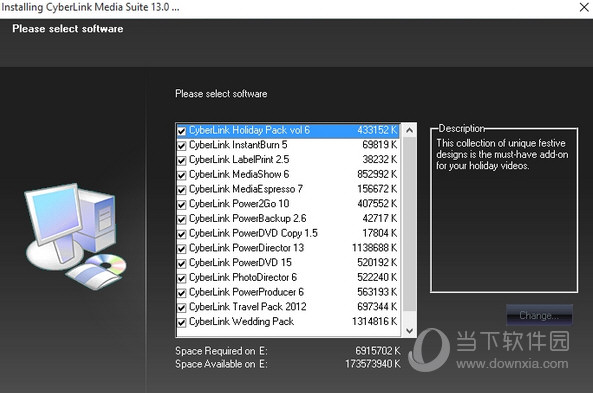Toggle the CyberLink Wedding Pack checkbox
Screen dimensions: 593x393
pyautogui.click(x=182, y=323)
